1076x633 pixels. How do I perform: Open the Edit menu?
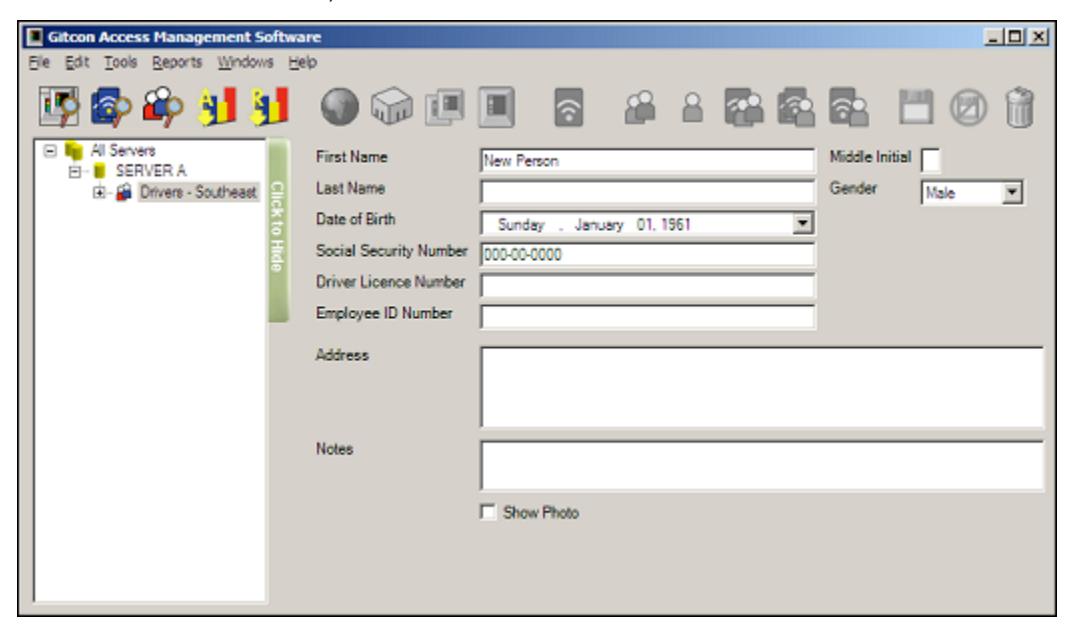tap(77, 62)
